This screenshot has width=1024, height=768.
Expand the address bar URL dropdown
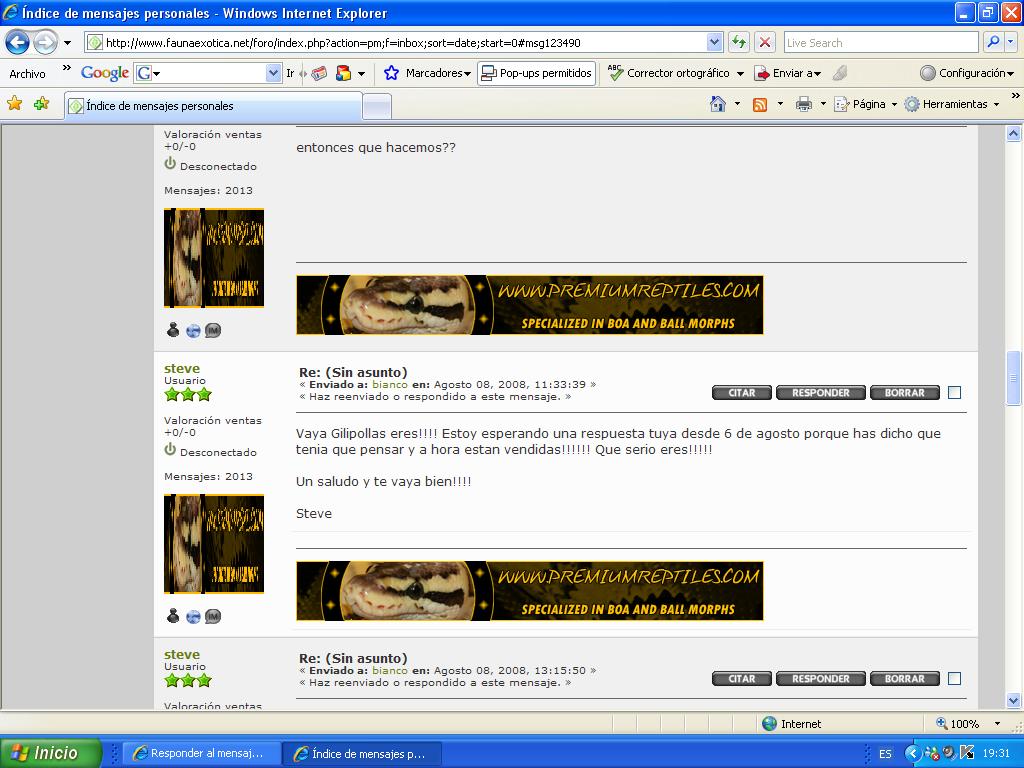(x=714, y=42)
